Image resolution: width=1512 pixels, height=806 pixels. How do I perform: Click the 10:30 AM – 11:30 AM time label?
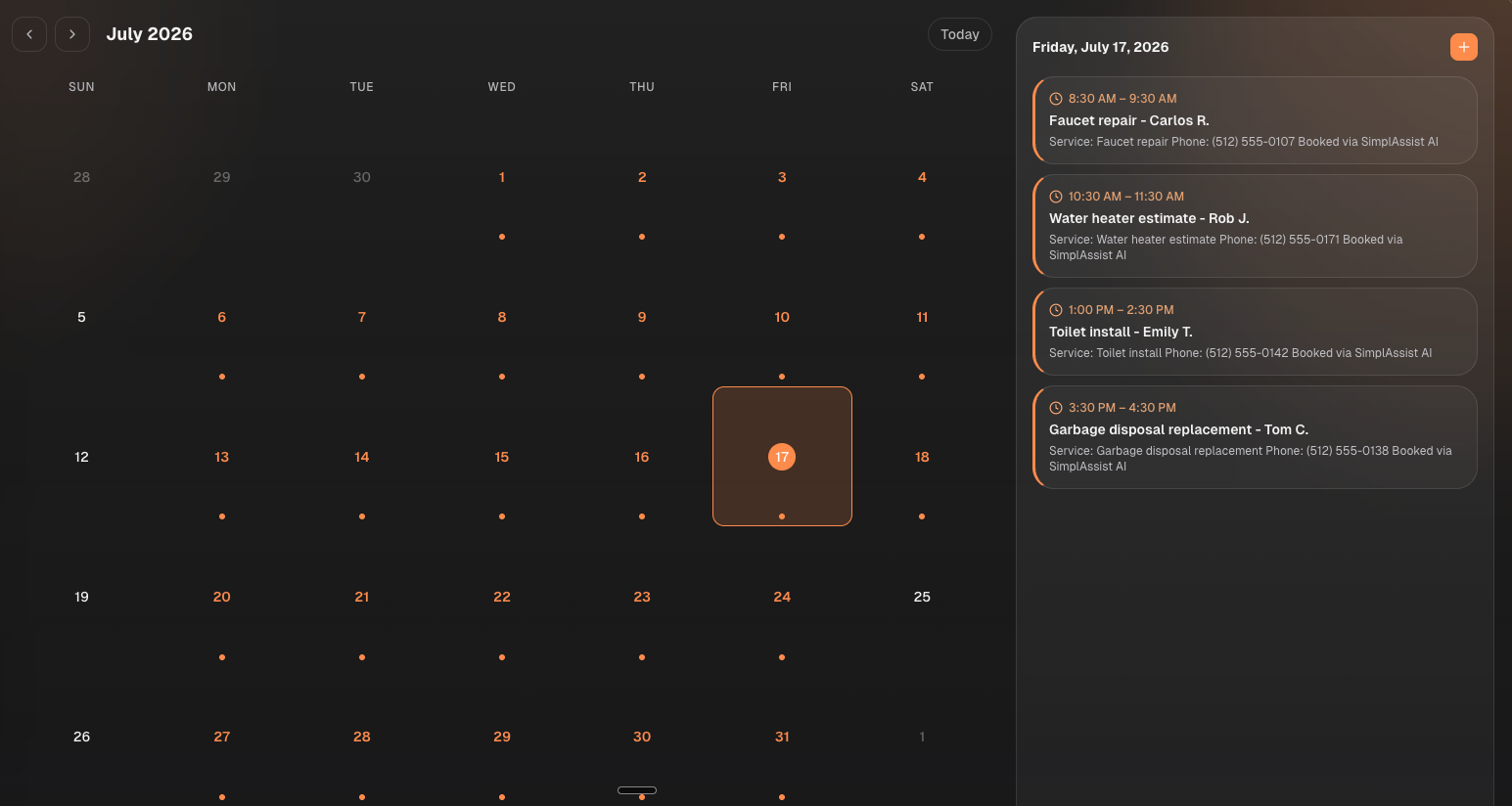tap(1126, 197)
